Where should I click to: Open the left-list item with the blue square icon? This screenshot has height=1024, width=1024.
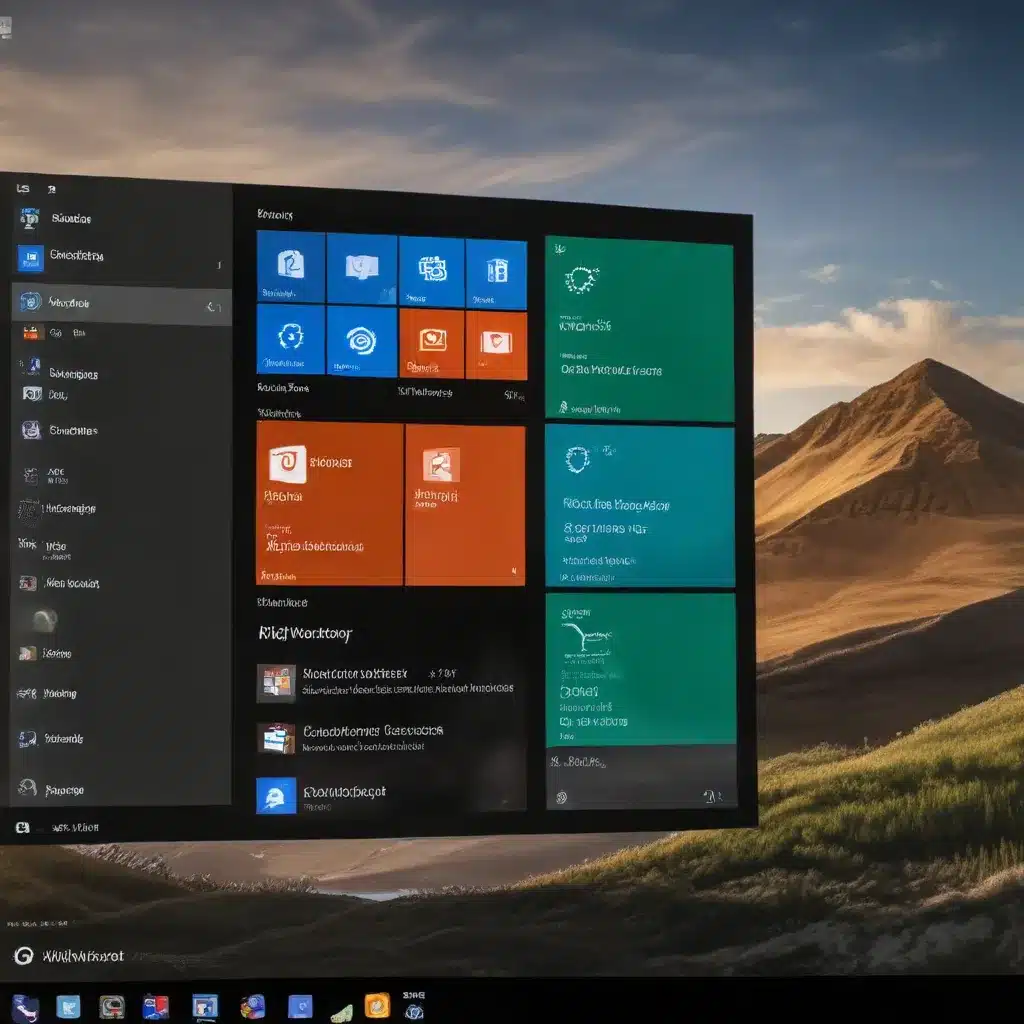tap(30, 258)
